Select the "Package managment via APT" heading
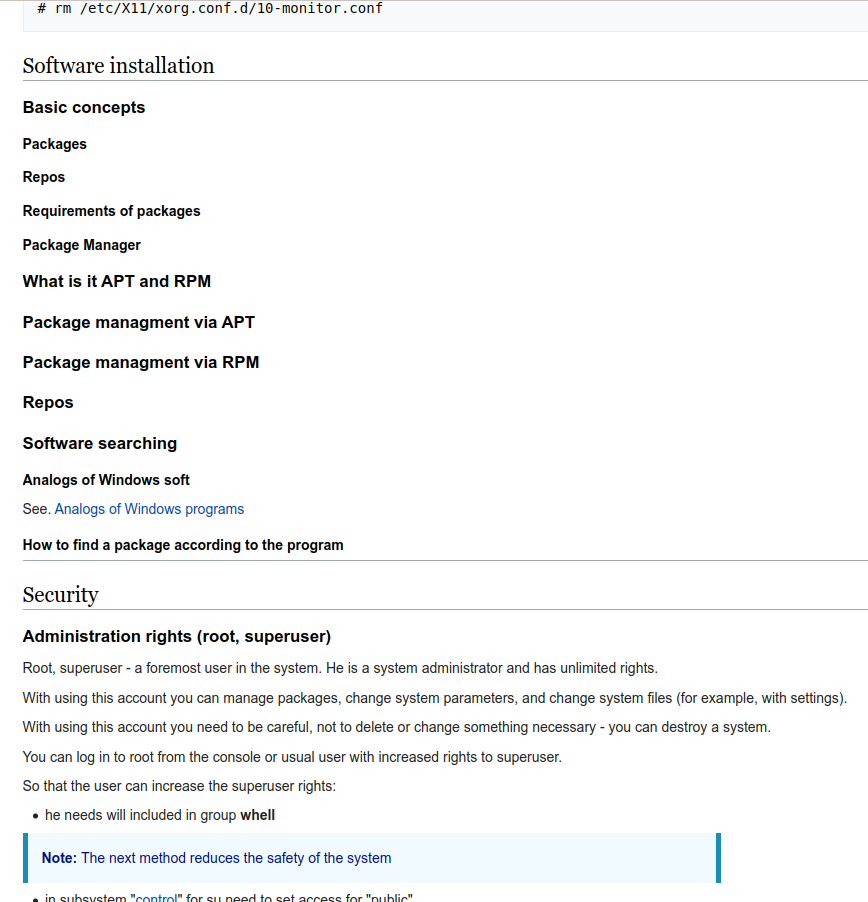 pyautogui.click(x=139, y=323)
